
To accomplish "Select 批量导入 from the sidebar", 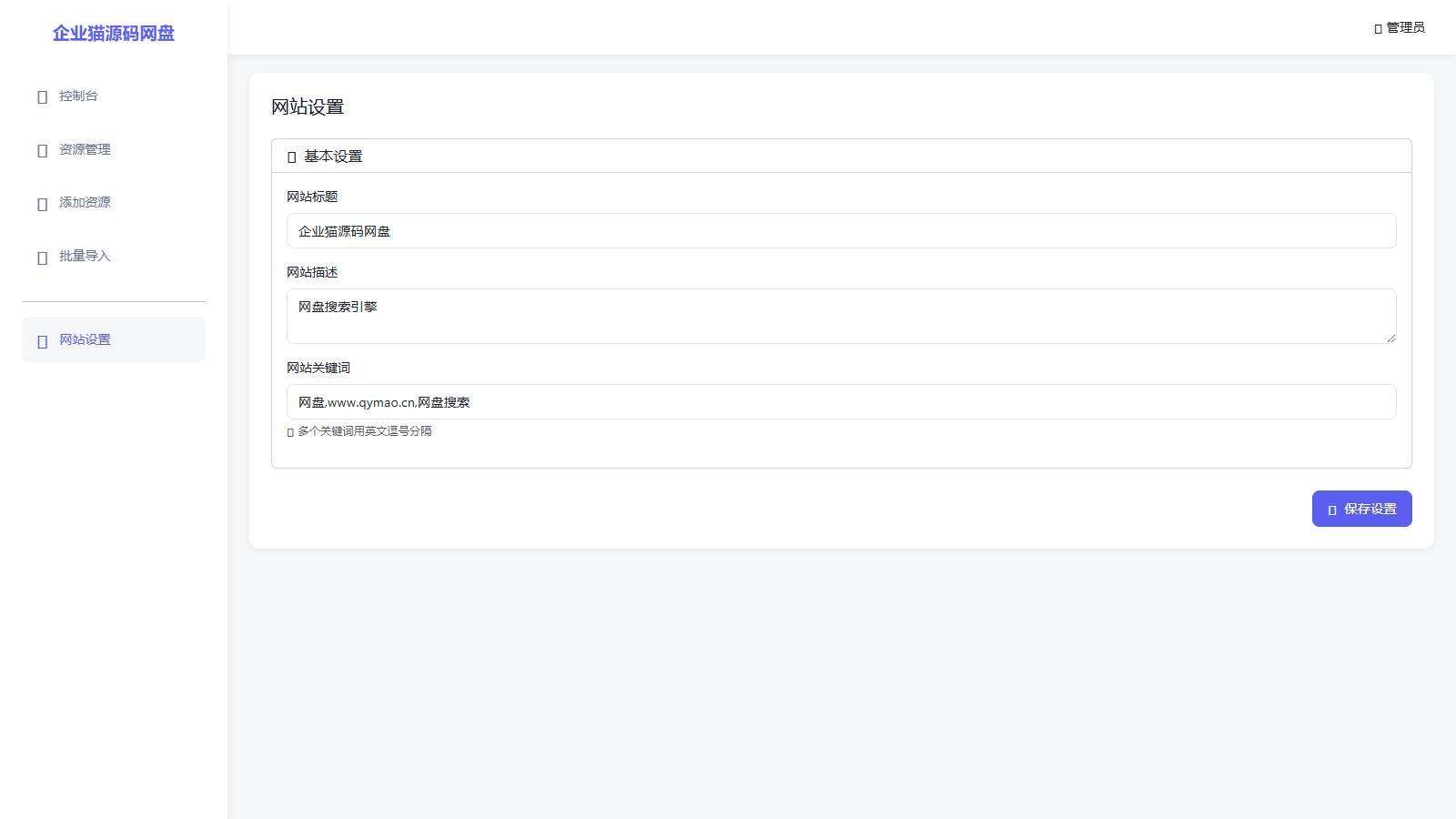I will click(x=114, y=256).
